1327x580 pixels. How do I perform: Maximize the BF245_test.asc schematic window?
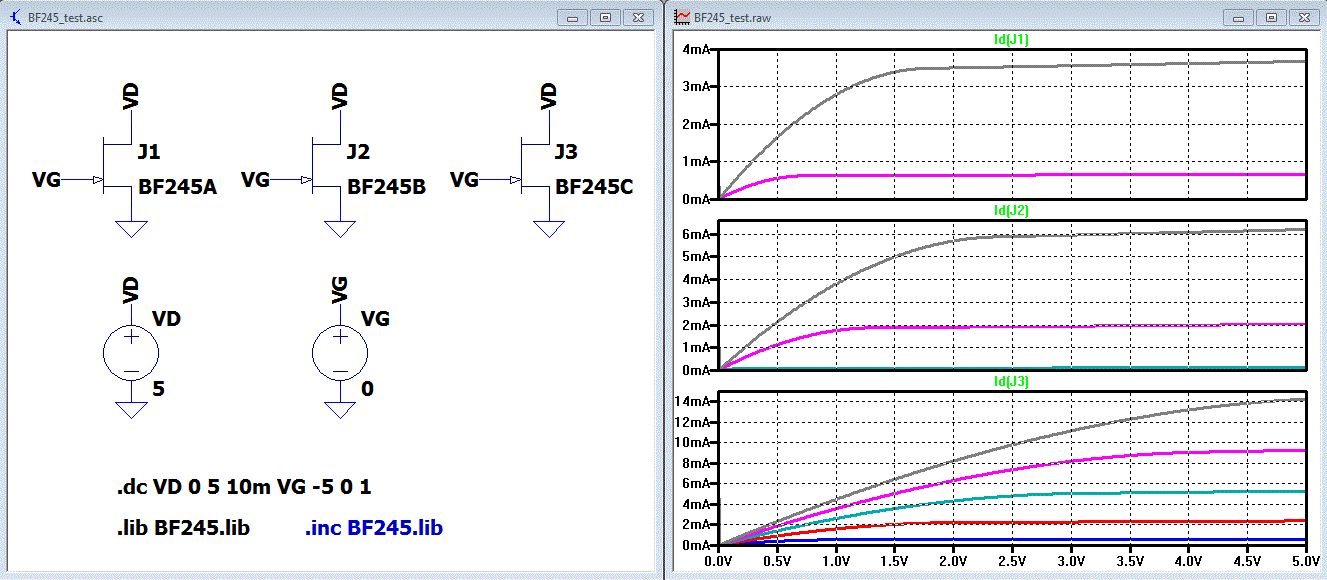point(605,18)
